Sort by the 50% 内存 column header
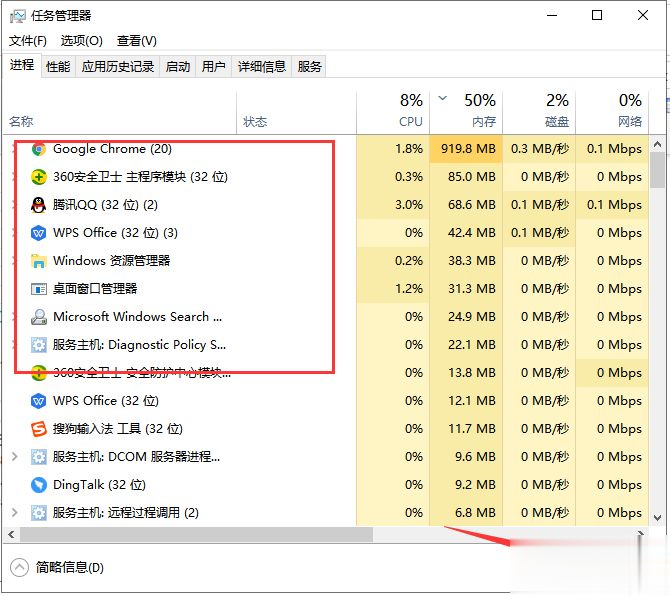This screenshot has width=670, height=596. click(466, 112)
